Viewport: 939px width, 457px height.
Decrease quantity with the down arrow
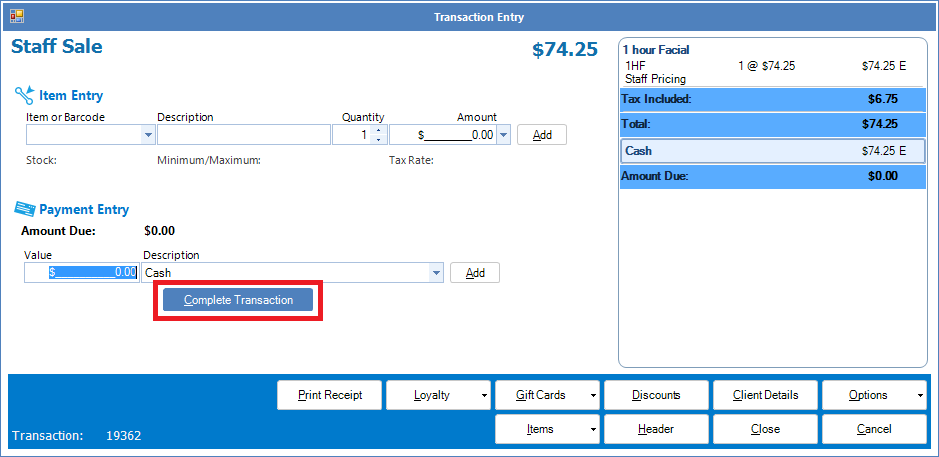[x=378, y=139]
